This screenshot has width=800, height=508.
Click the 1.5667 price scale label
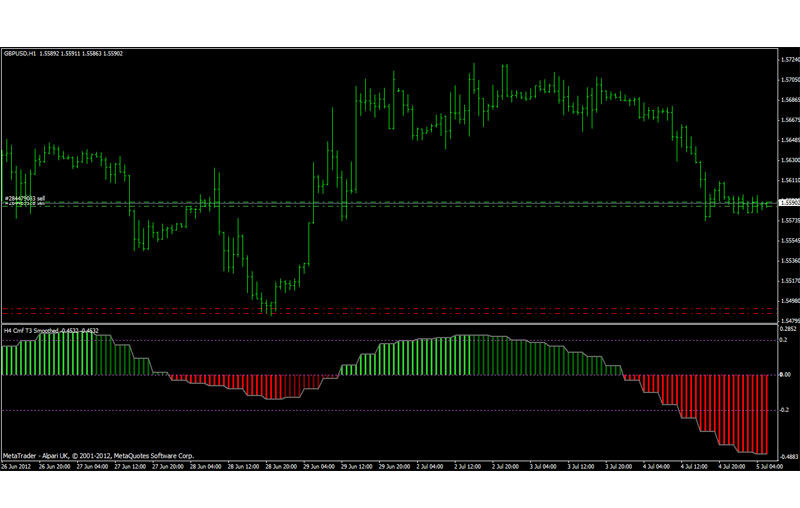click(790, 120)
